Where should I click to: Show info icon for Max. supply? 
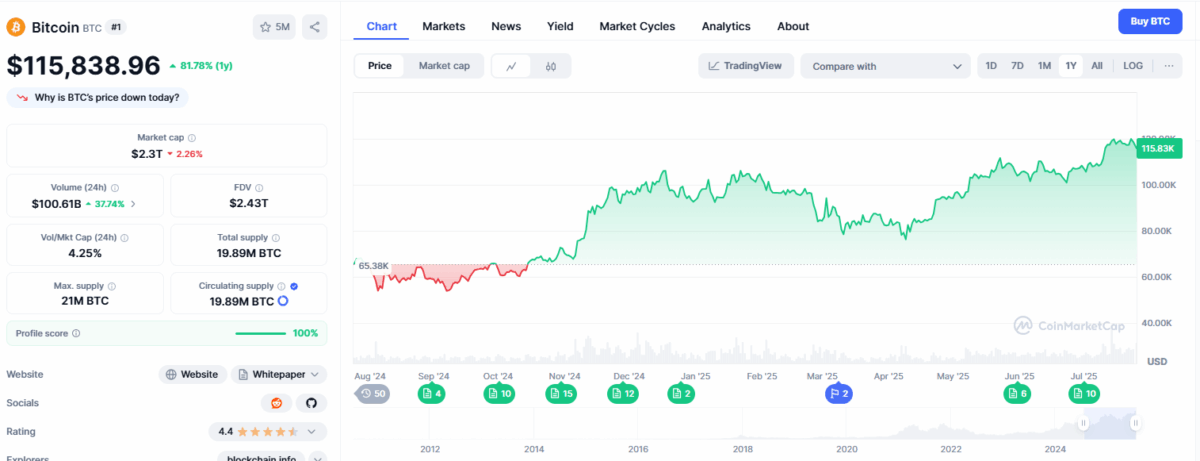[112, 286]
